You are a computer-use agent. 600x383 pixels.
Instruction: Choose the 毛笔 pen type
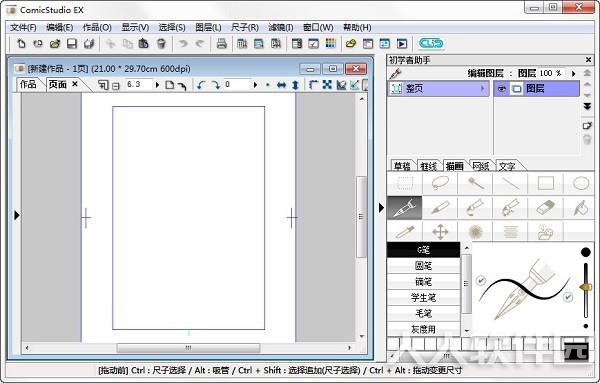[x=423, y=313]
